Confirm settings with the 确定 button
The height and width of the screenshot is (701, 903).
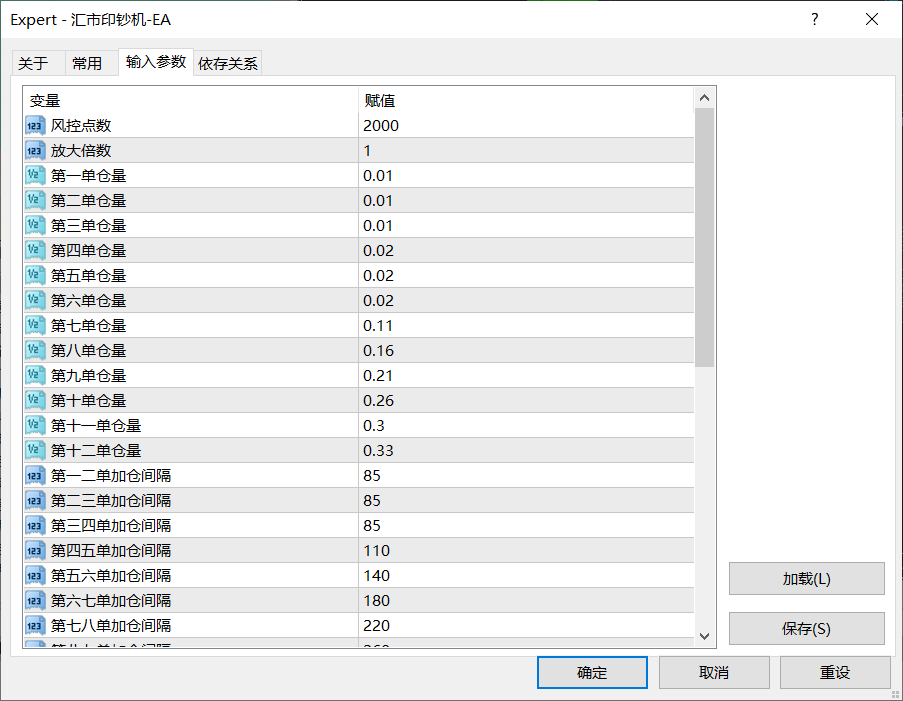592,672
